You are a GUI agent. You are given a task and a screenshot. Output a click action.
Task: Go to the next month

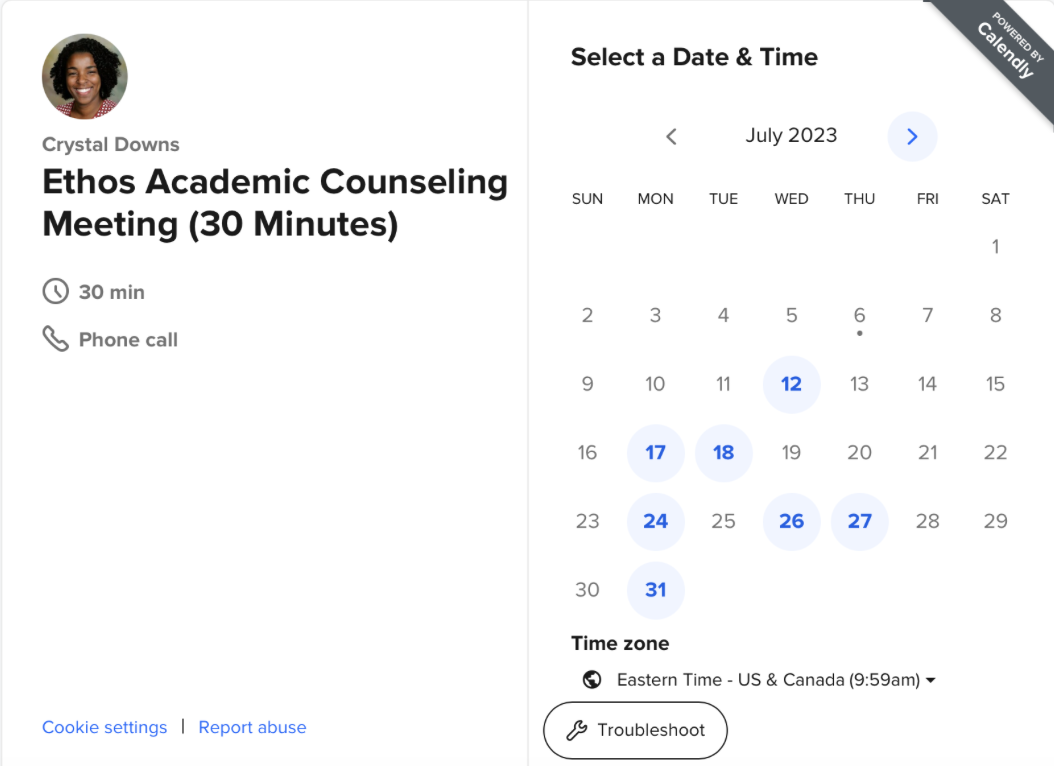point(912,137)
